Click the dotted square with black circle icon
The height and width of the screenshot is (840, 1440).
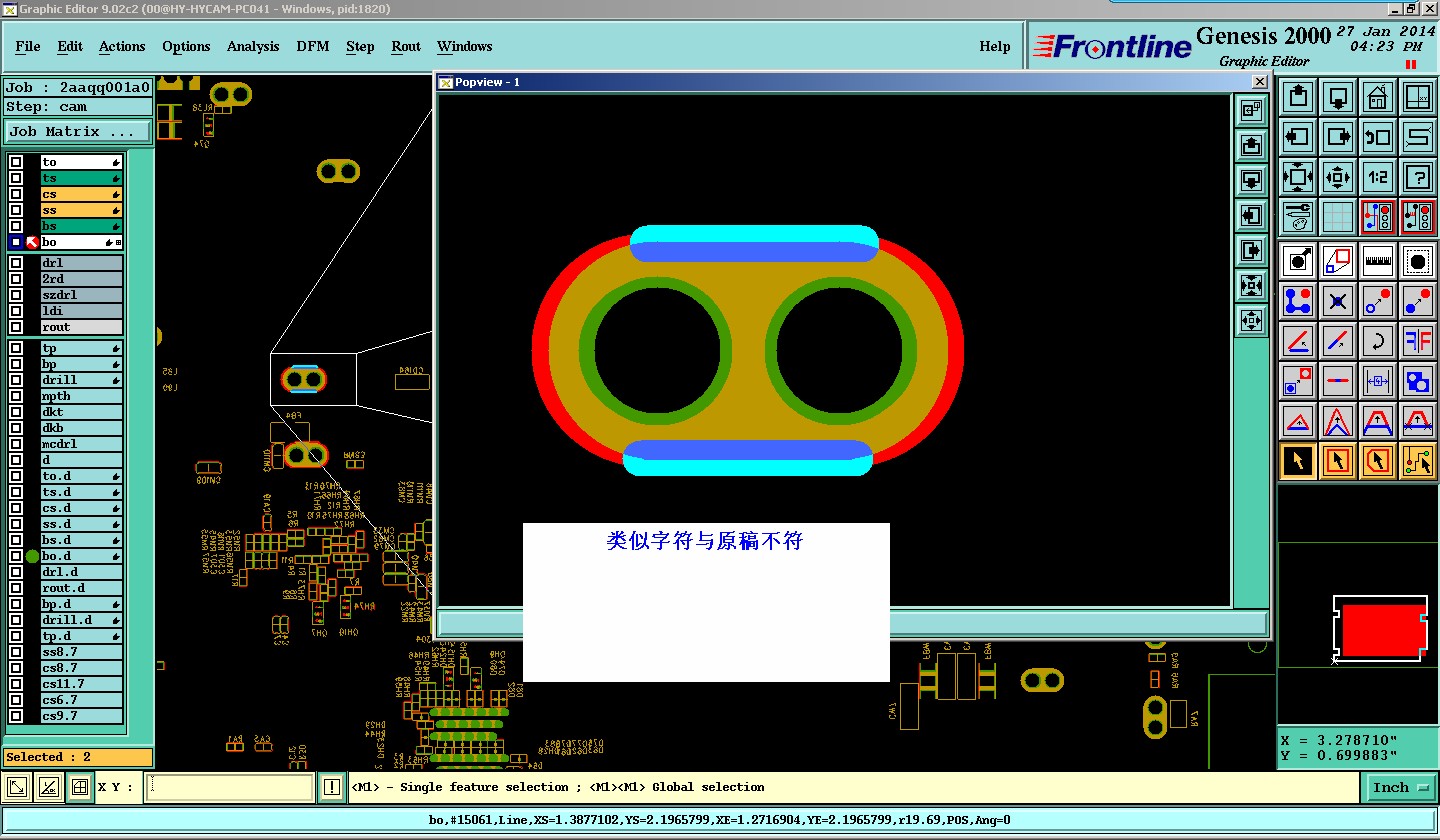pyautogui.click(x=1418, y=262)
